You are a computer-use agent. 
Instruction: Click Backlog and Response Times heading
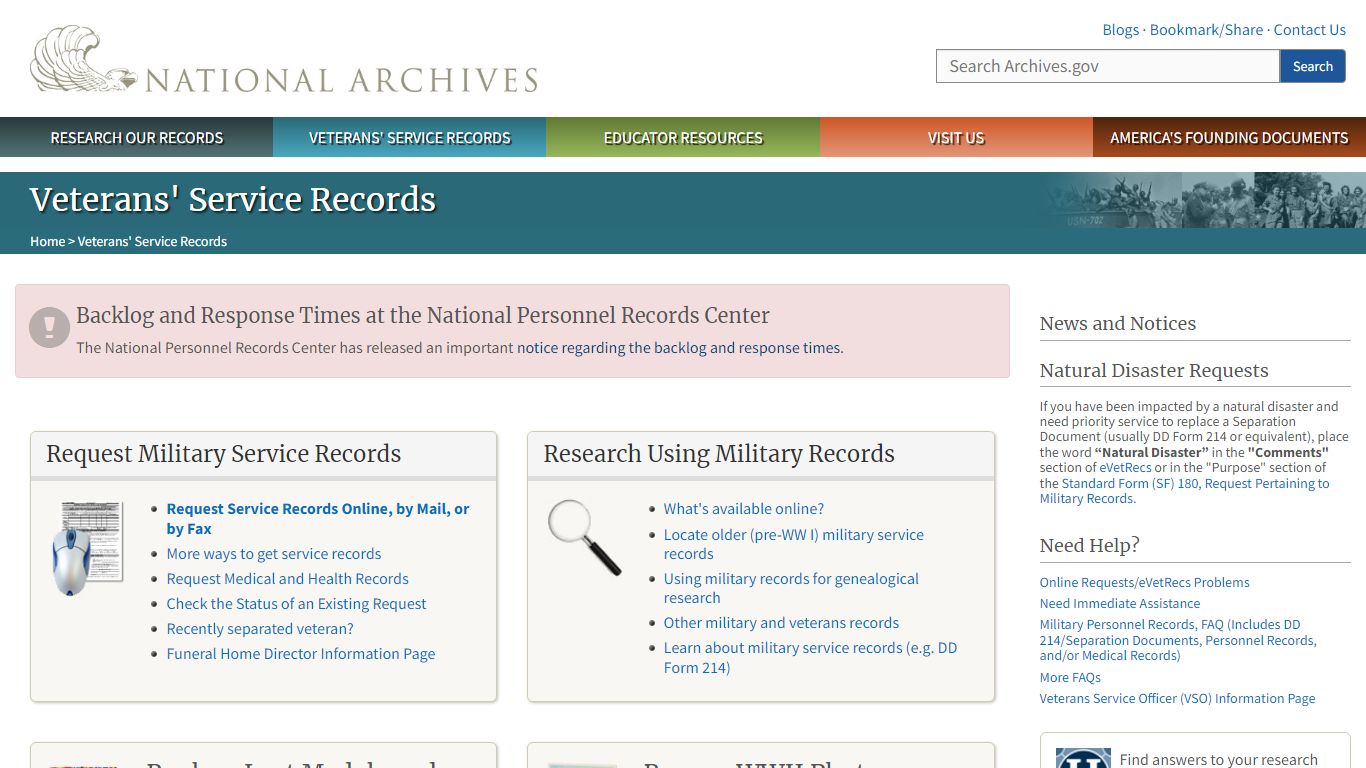(x=423, y=316)
